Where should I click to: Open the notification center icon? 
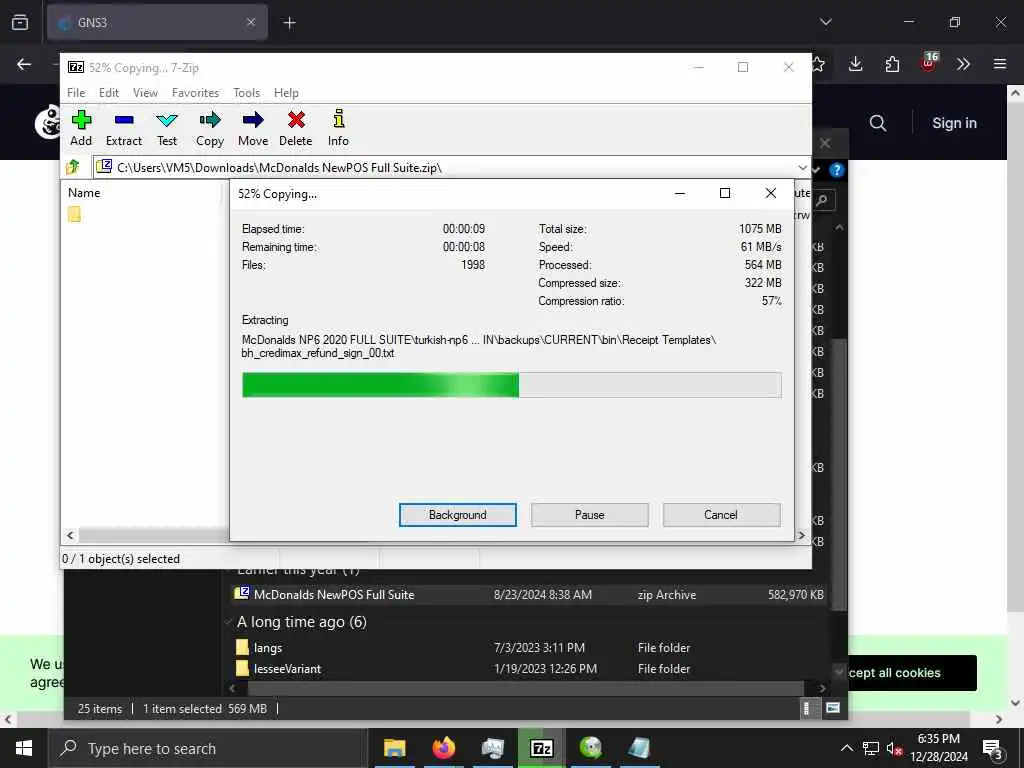click(992, 750)
